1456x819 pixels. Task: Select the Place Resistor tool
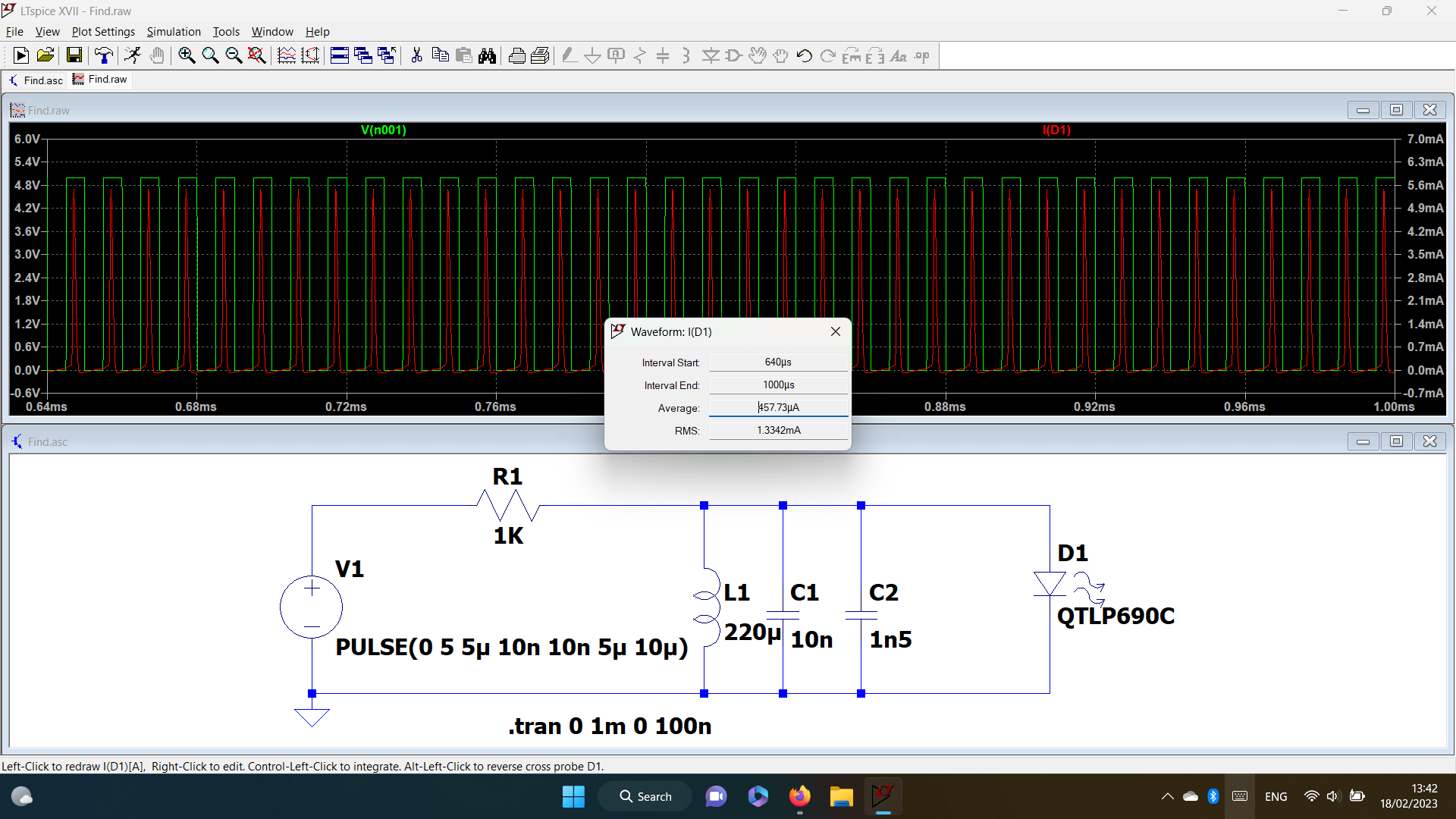640,55
